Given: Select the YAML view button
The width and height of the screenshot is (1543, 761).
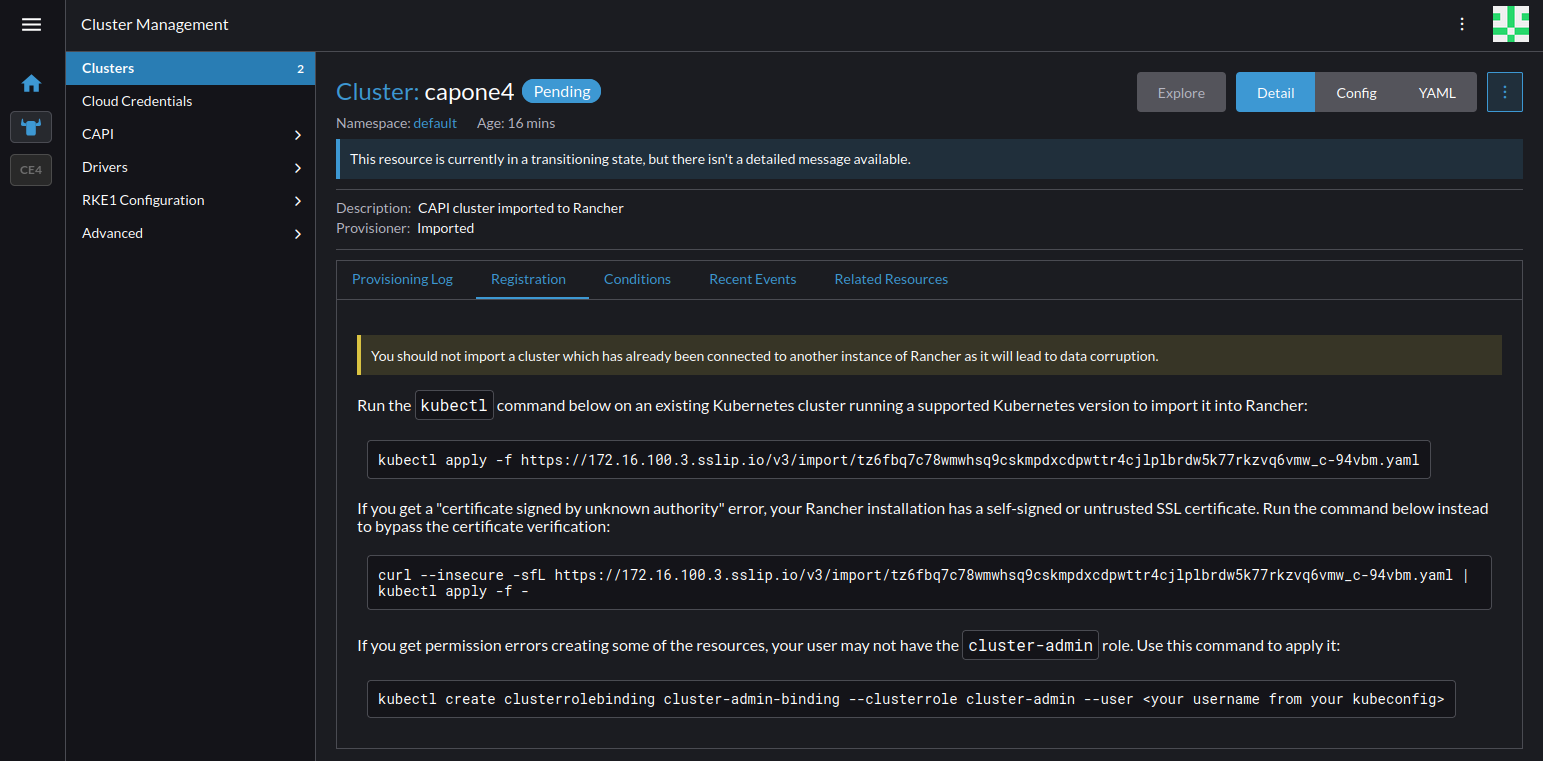Looking at the screenshot, I should tap(1437, 92).
